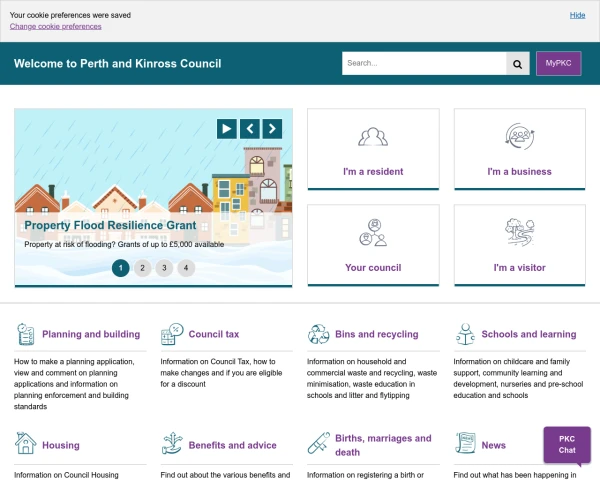This screenshot has height=480, width=600.
Task: Click the Bins and recycling icon
Action: click(x=319, y=334)
